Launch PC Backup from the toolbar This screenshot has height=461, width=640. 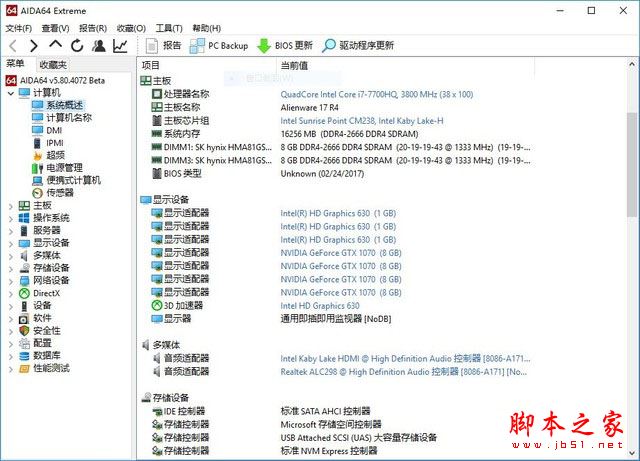pos(219,45)
